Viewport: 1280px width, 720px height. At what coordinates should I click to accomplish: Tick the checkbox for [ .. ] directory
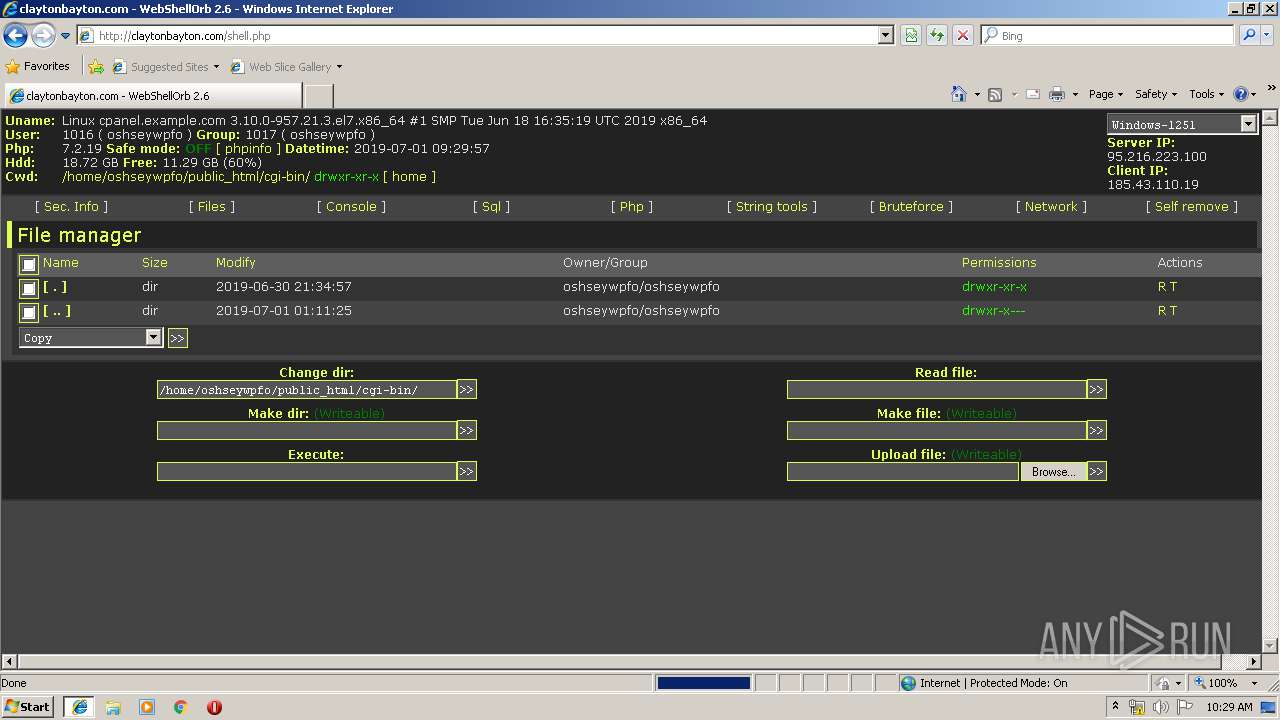pos(29,313)
